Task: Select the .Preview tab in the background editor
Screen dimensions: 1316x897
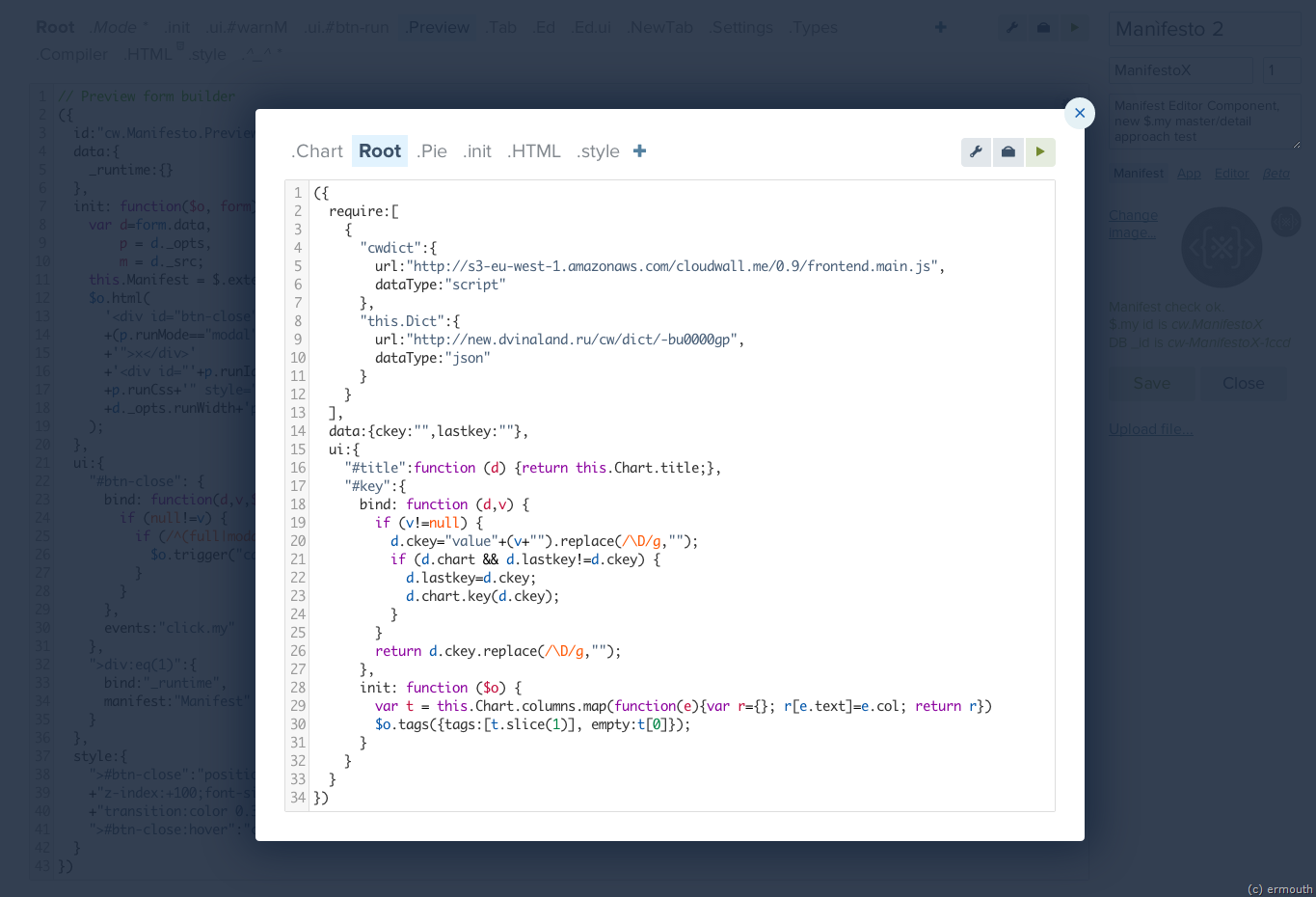Action: click(437, 28)
